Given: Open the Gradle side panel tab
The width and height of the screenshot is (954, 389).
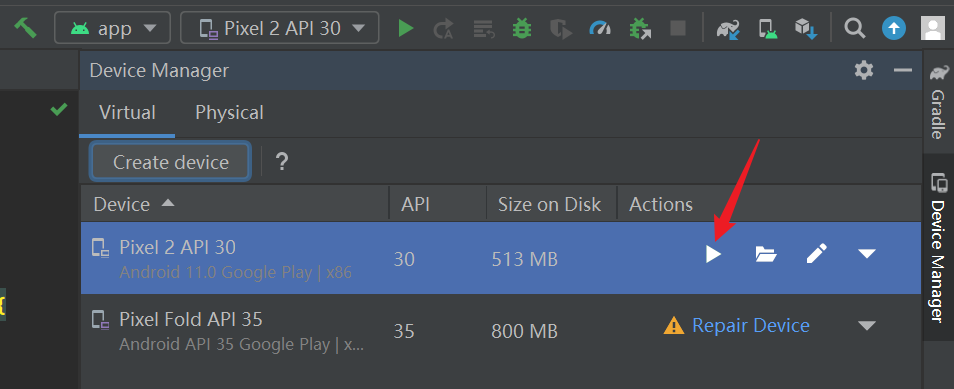Looking at the screenshot, I should [x=938, y=102].
